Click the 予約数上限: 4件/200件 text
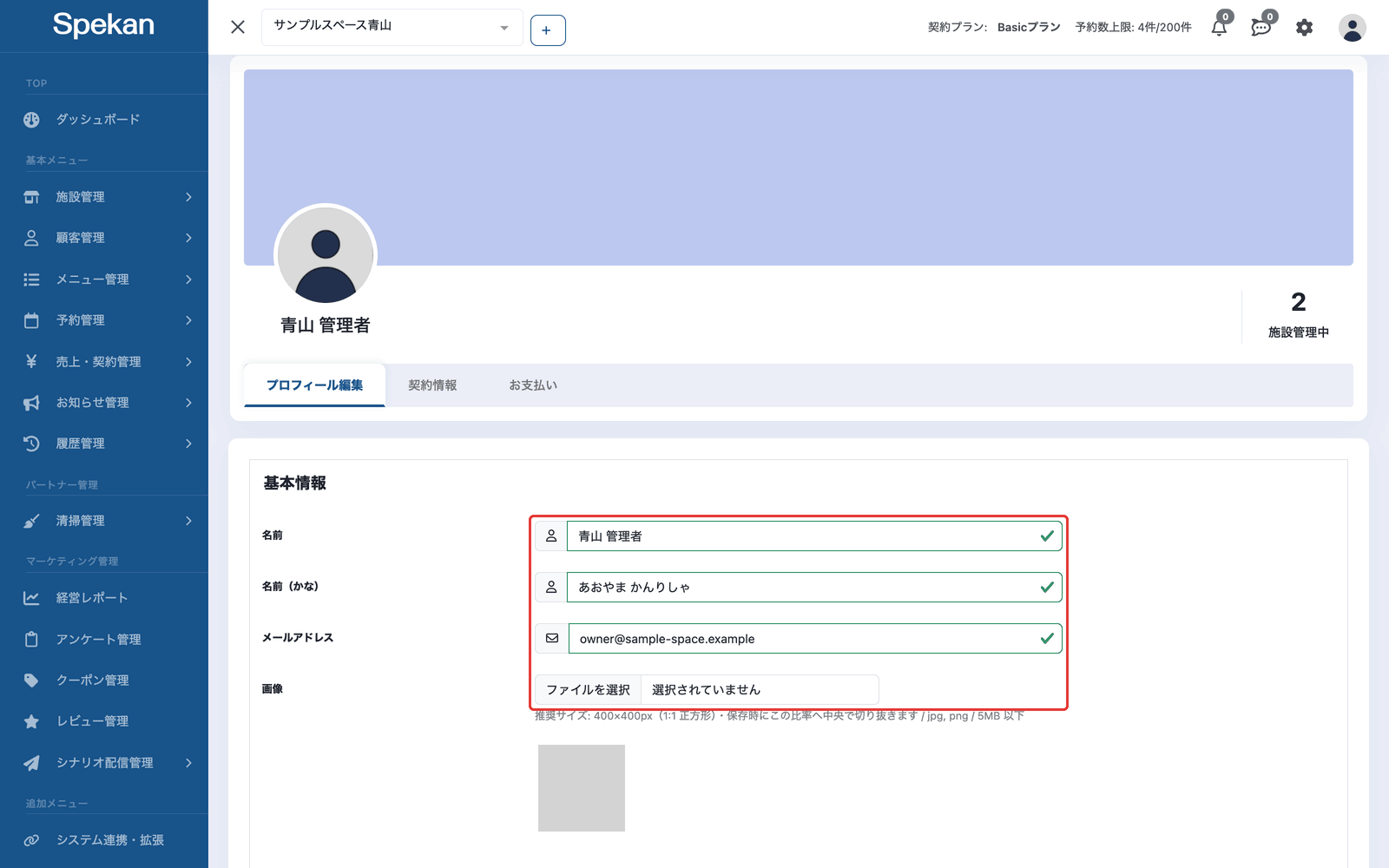Image resolution: width=1389 pixels, height=868 pixels. pos(1133,28)
